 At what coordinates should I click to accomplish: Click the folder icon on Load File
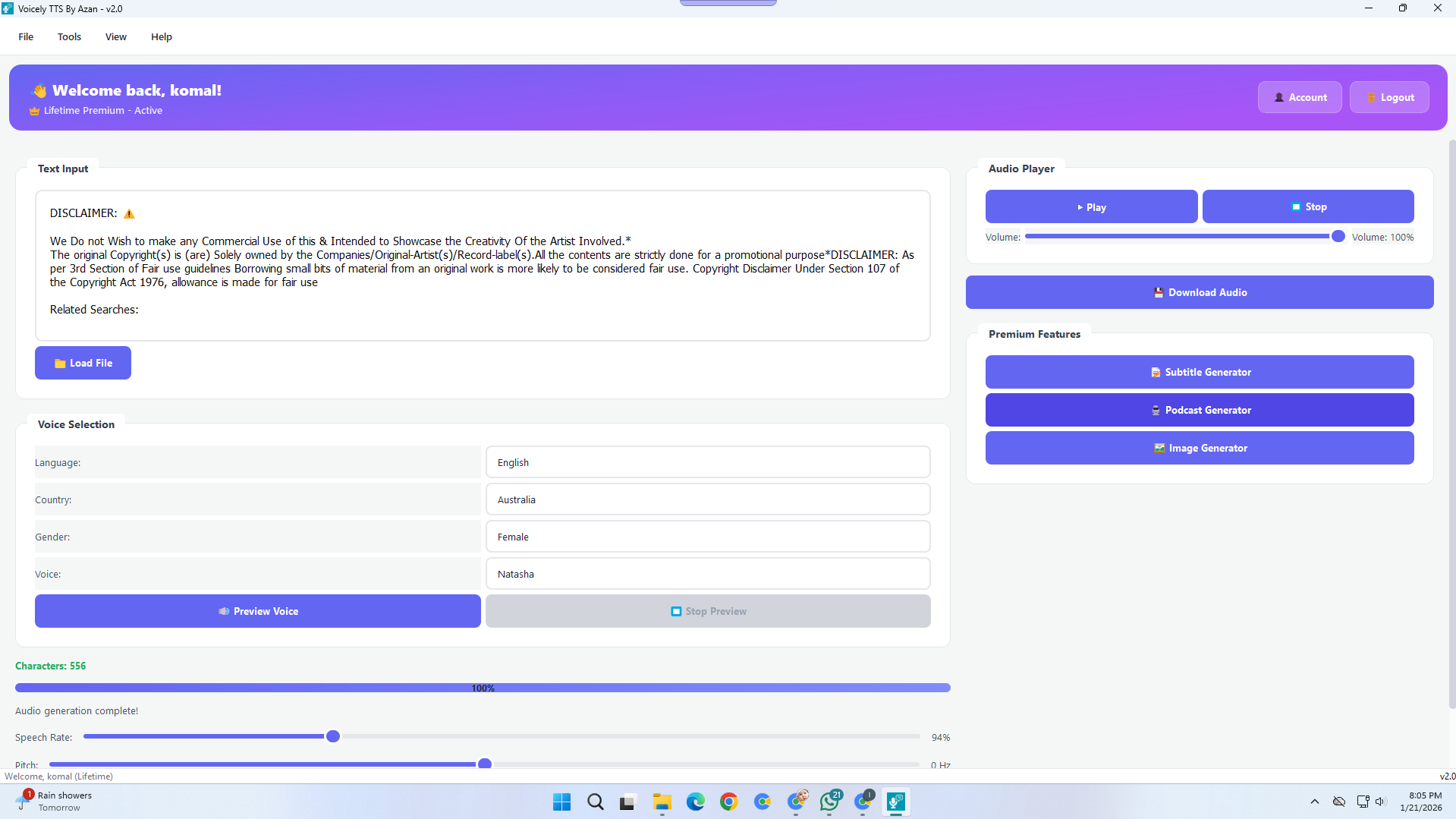[x=61, y=363]
